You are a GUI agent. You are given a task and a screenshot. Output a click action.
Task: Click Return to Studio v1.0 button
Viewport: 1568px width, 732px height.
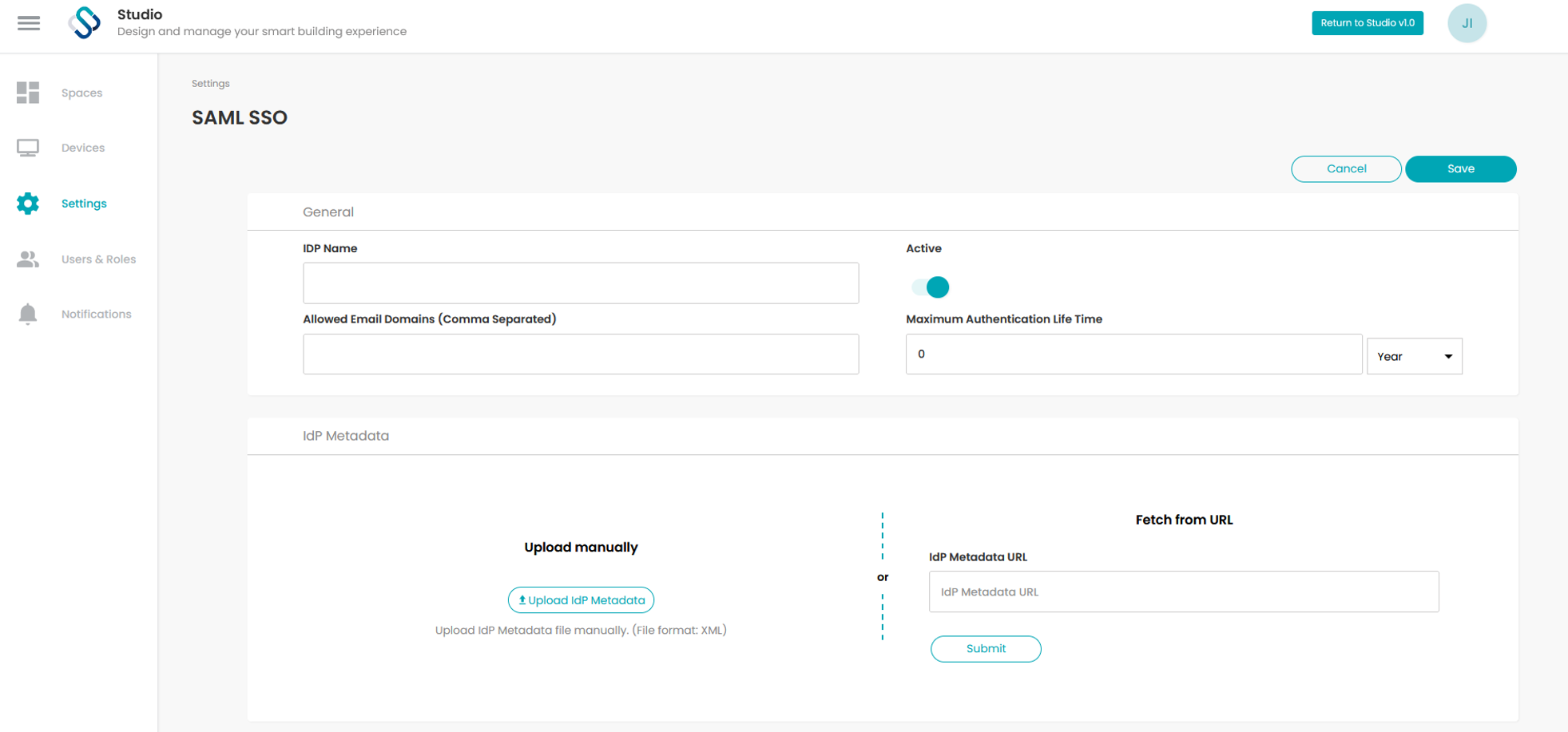tap(1367, 23)
